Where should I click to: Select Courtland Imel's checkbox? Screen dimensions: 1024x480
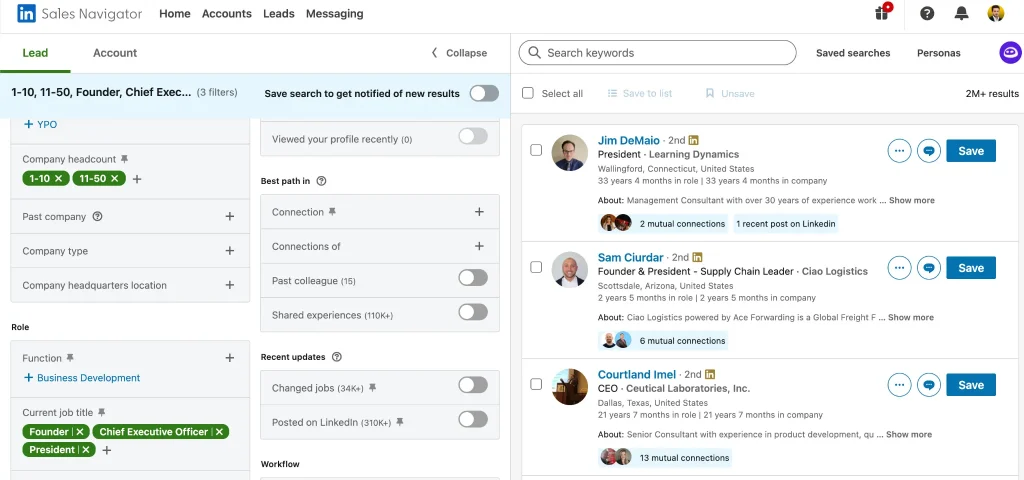point(536,384)
